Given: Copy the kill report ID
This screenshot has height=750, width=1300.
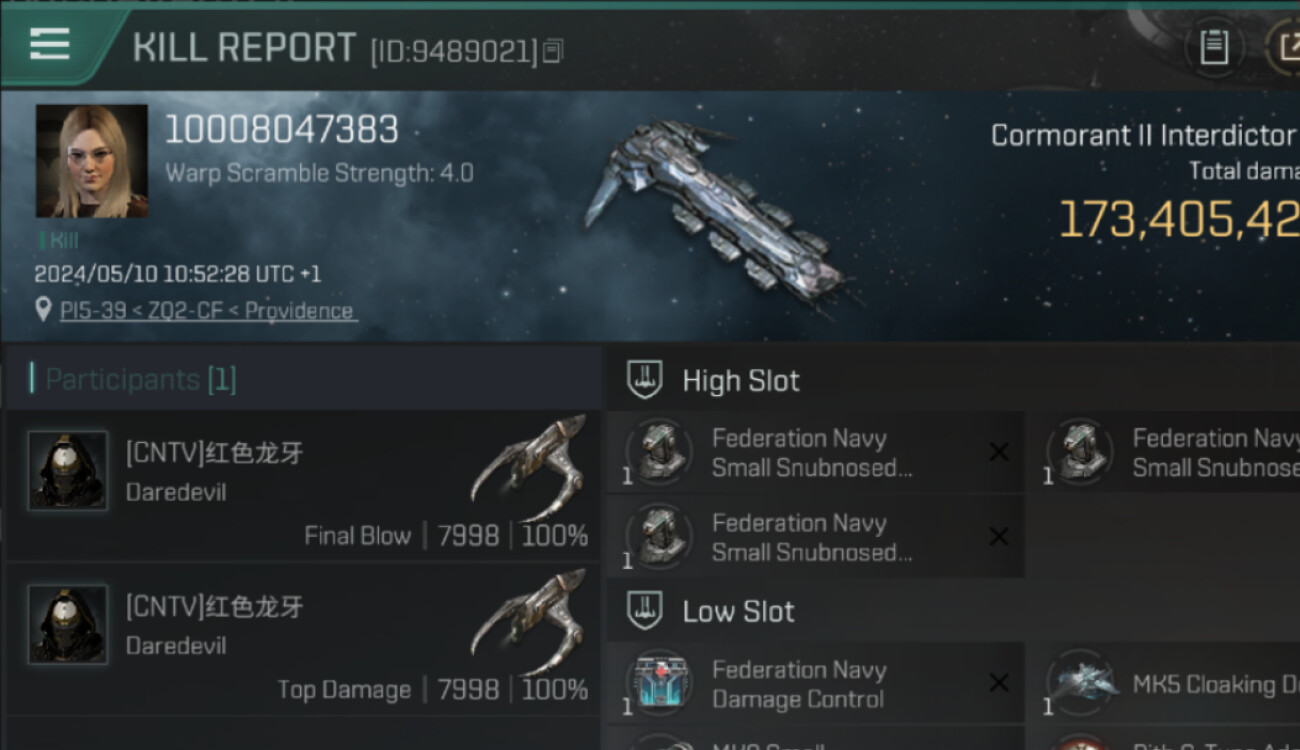Looking at the screenshot, I should (x=553, y=50).
